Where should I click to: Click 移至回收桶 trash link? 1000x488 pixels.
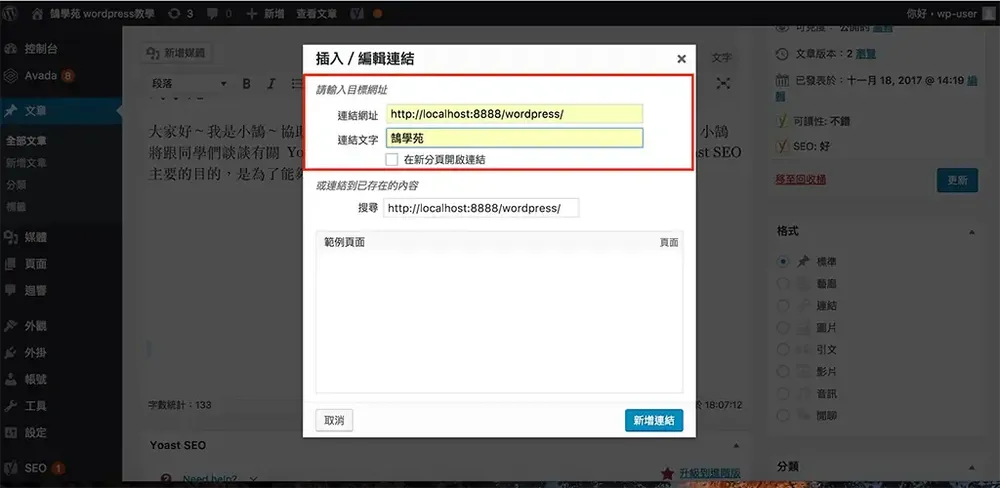point(800,179)
